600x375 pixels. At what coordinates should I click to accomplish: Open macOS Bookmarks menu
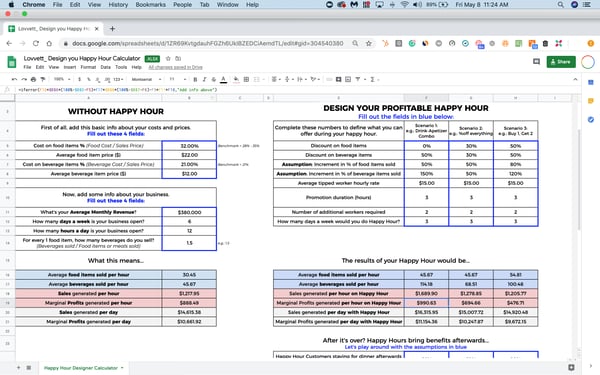click(150, 5)
